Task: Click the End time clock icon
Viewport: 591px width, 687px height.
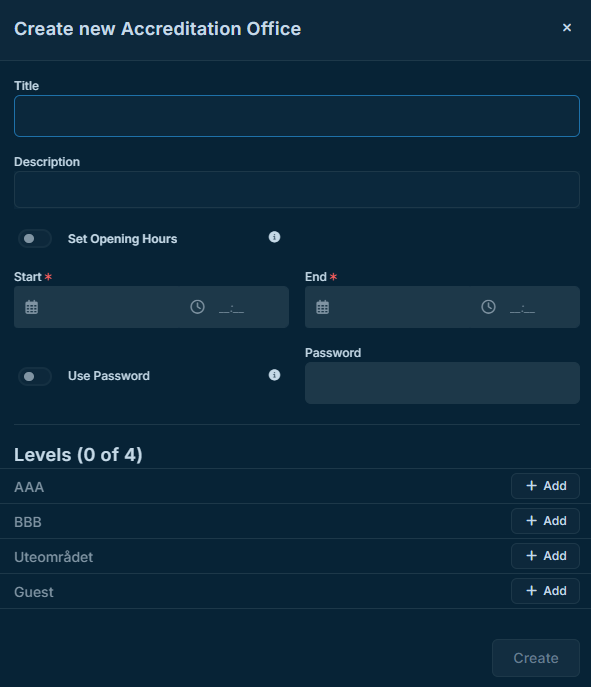Action: coord(488,307)
